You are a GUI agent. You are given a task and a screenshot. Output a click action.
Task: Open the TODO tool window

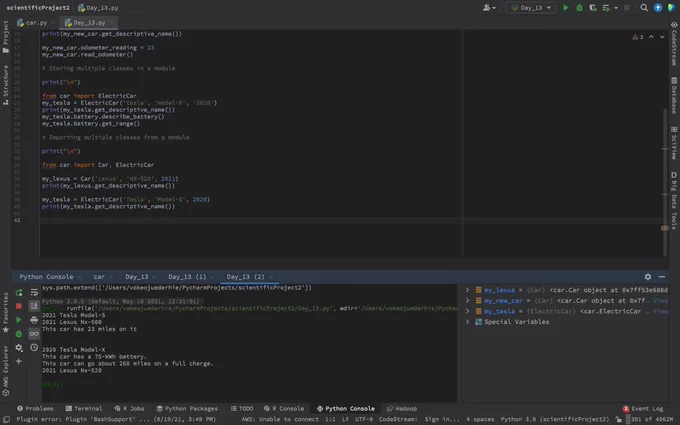(242, 409)
